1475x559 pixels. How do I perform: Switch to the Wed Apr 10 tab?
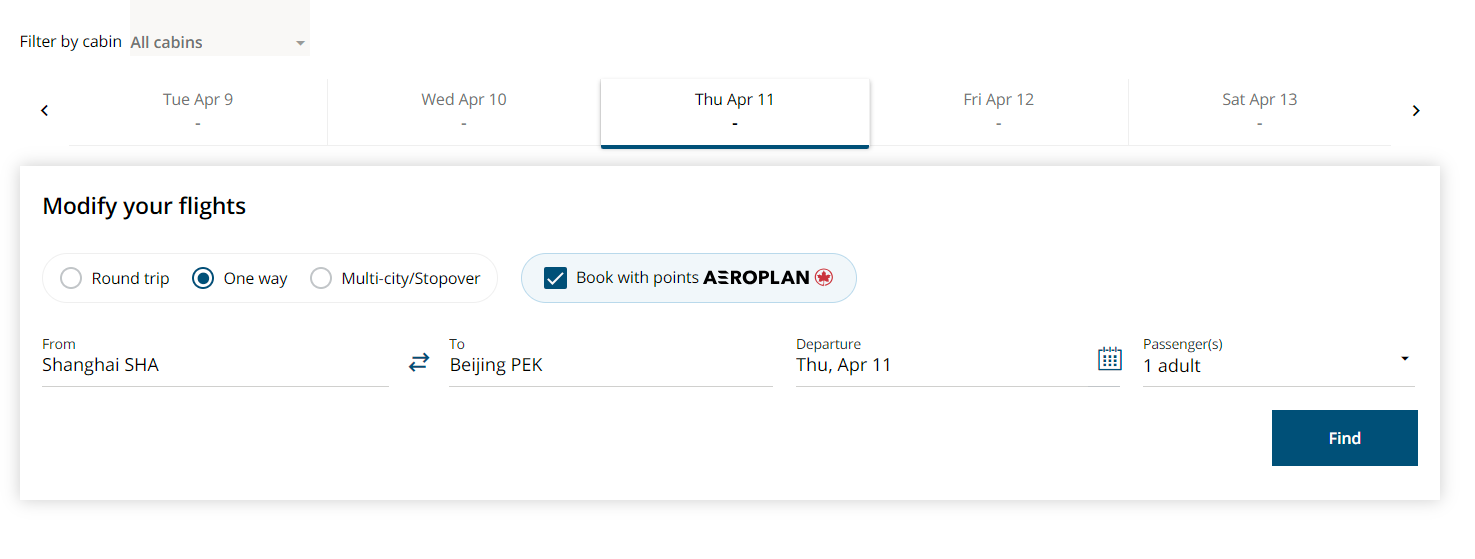(x=464, y=111)
